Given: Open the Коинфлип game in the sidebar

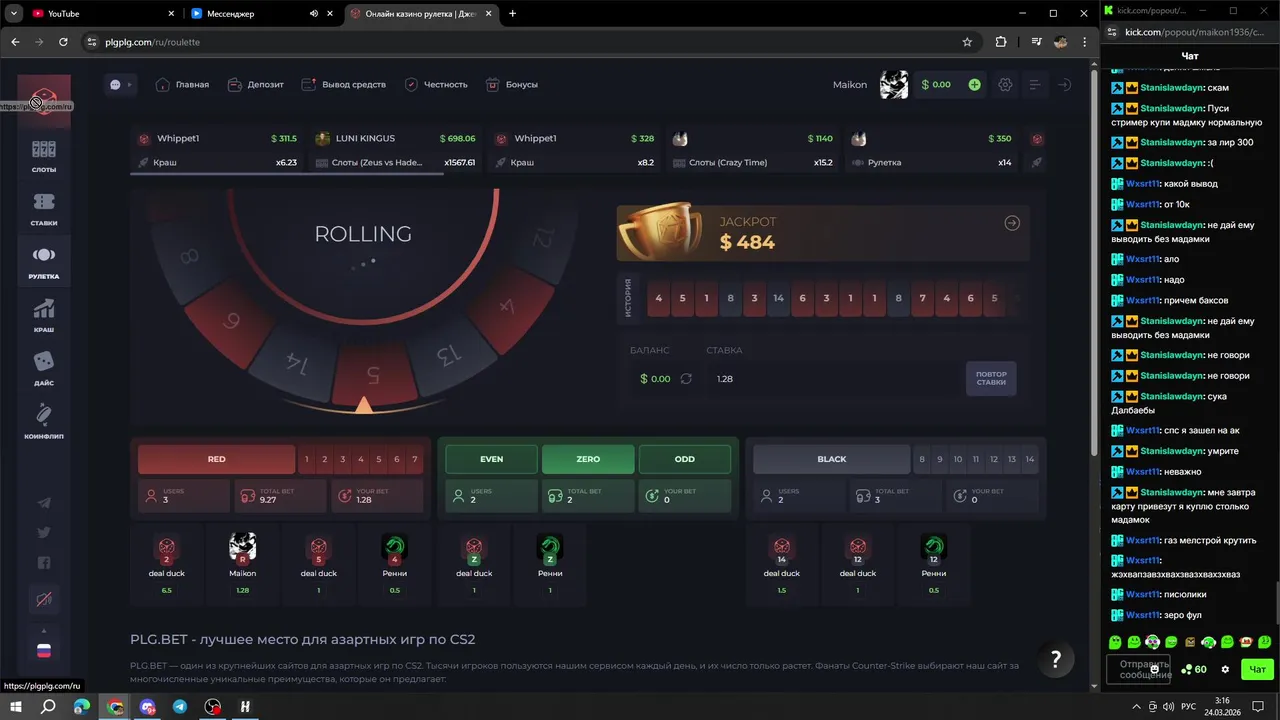Looking at the screenshot, I should click(x=44, y=421).
